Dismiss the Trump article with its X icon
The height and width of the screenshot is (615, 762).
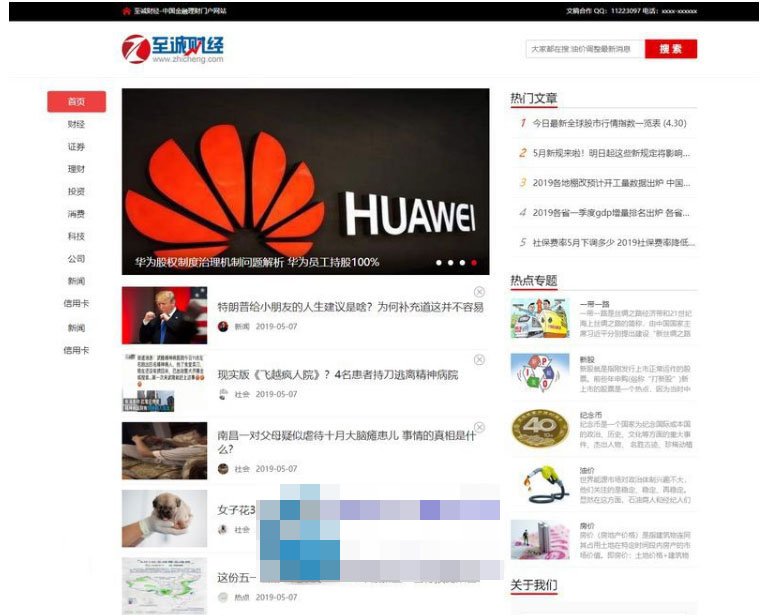click(479, 292)
